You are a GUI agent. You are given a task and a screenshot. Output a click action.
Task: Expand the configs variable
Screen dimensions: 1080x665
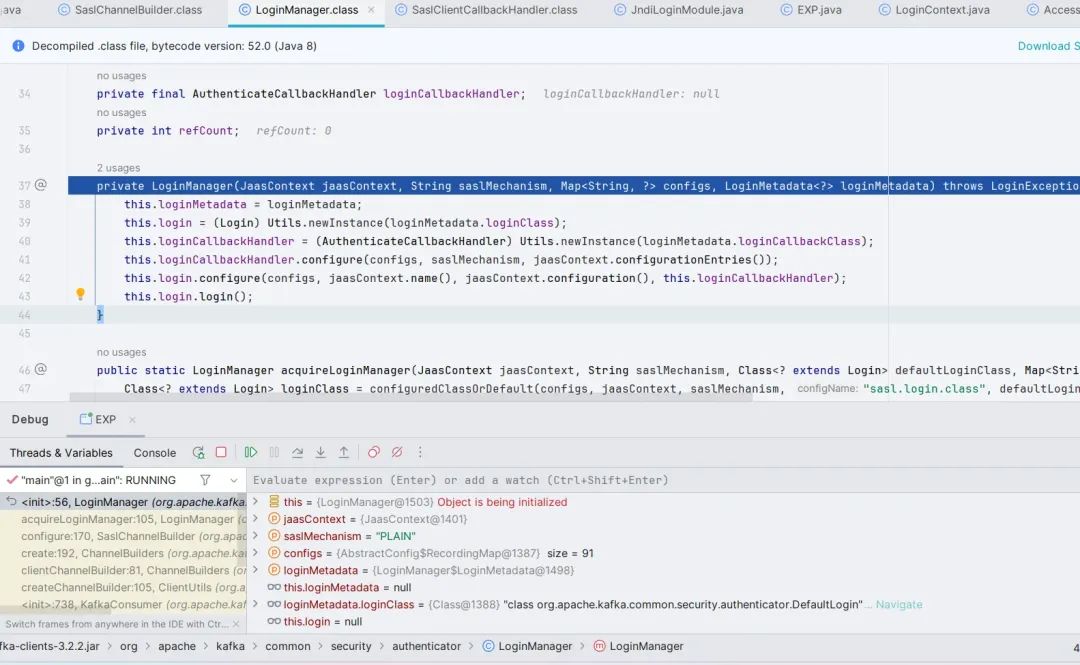point(256,553)
